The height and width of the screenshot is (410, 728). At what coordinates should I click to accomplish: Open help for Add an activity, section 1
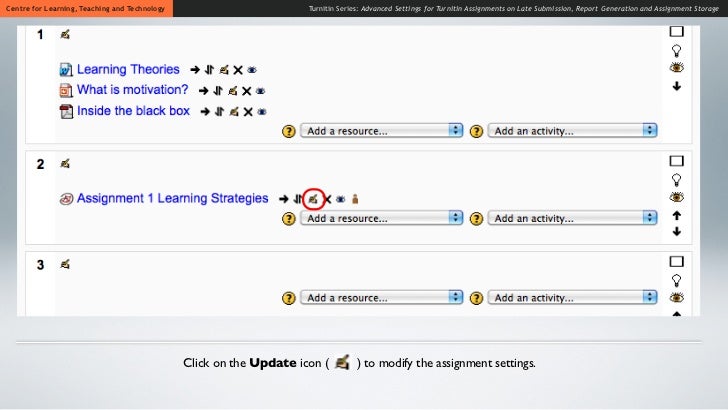click(x=476, y=131)
